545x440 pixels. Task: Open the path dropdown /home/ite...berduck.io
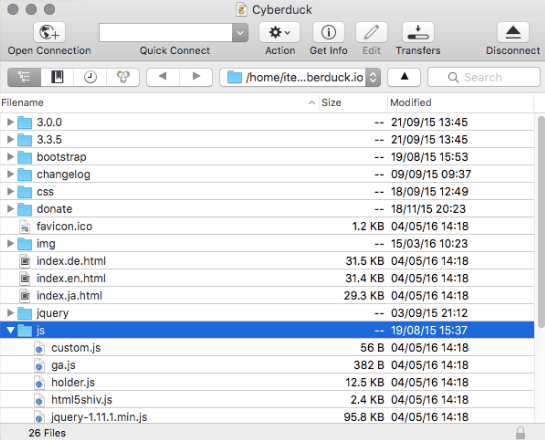pyautogui.click(x=300, y=77)
